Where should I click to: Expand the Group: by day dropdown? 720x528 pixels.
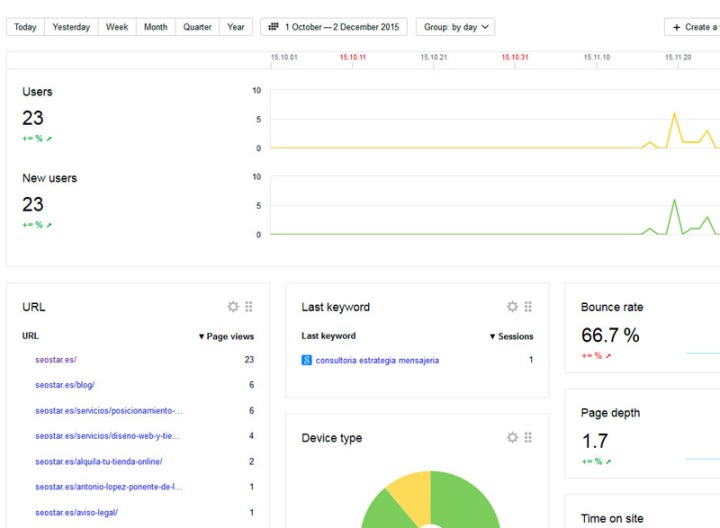coord(455,27)
